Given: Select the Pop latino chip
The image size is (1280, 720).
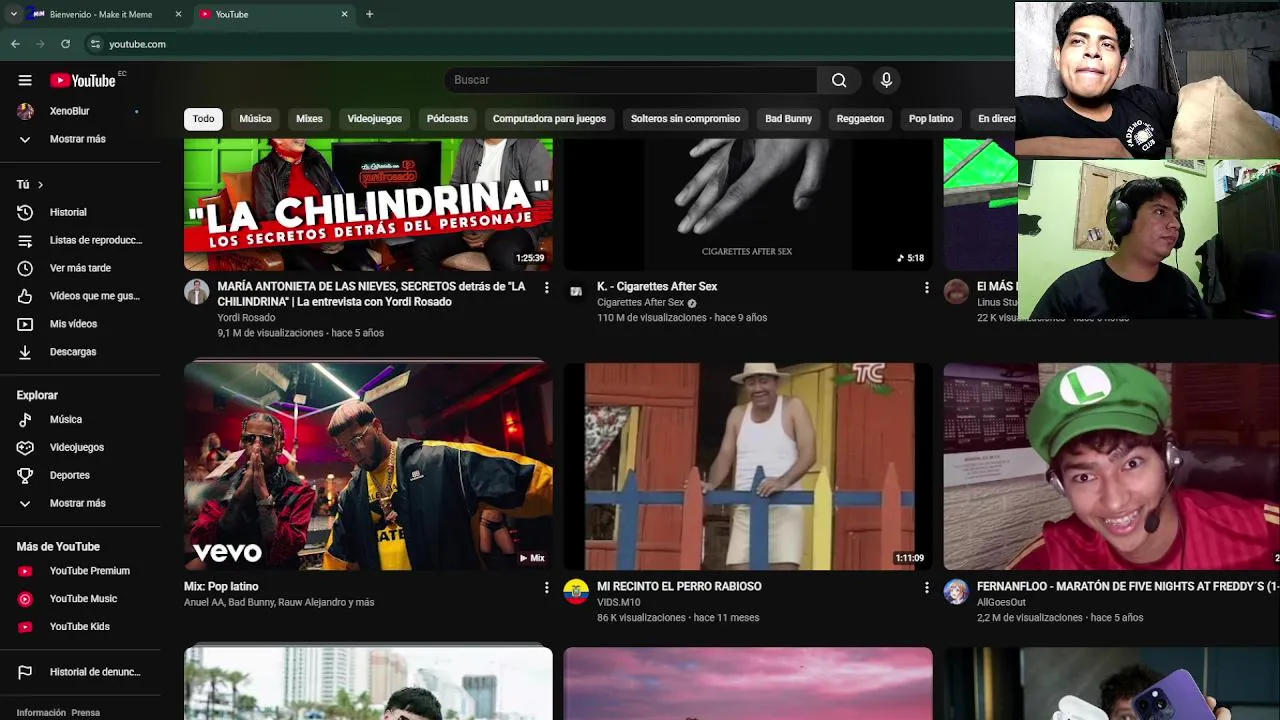Looking at the screenshot, I should click(x=931, y=119).
